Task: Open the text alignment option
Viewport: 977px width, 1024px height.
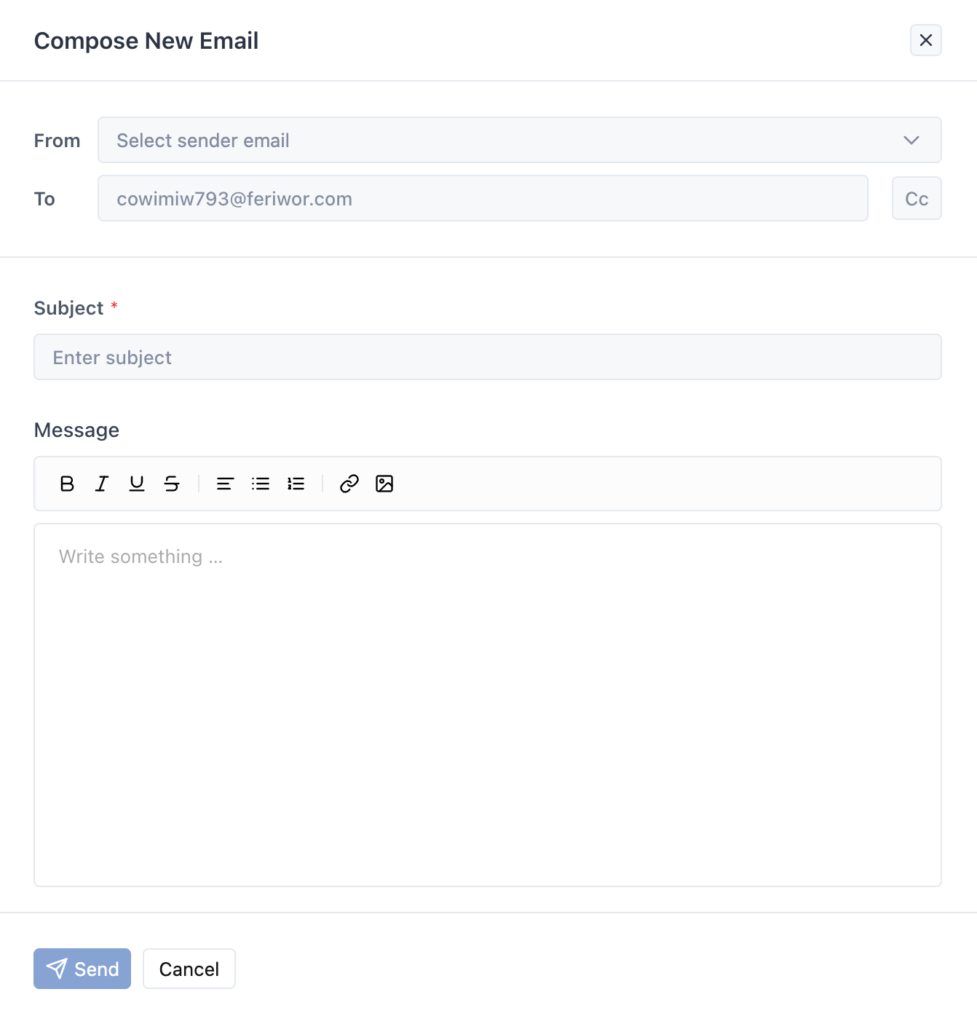Action: pos(225,484)
